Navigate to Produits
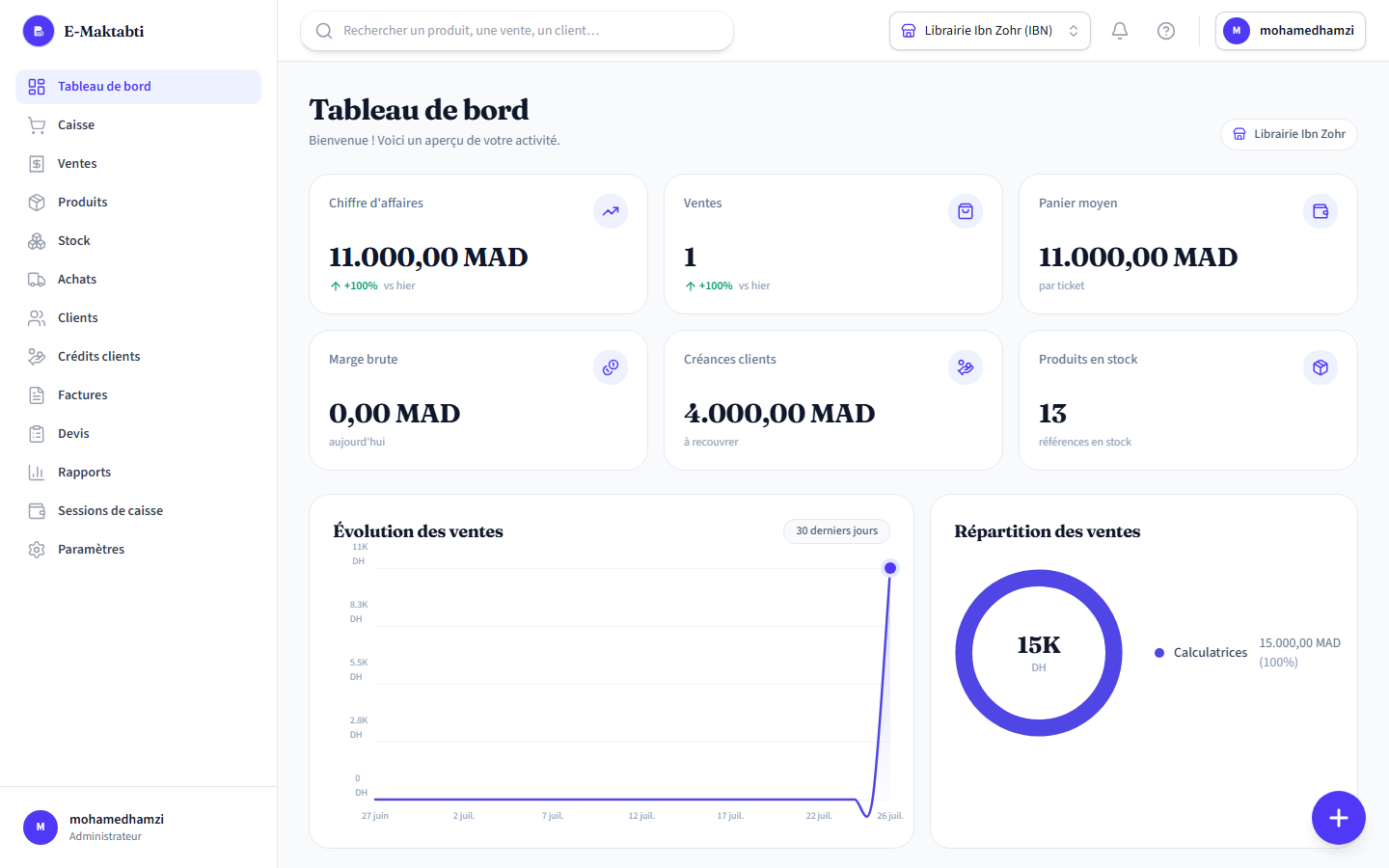The image size is (1389, 868). (138, 203)
